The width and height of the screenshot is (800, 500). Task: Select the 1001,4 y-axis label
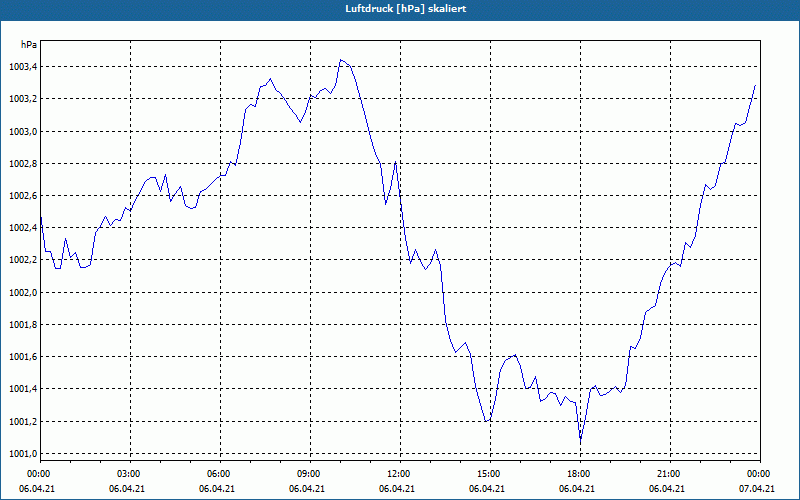point(22,389)
